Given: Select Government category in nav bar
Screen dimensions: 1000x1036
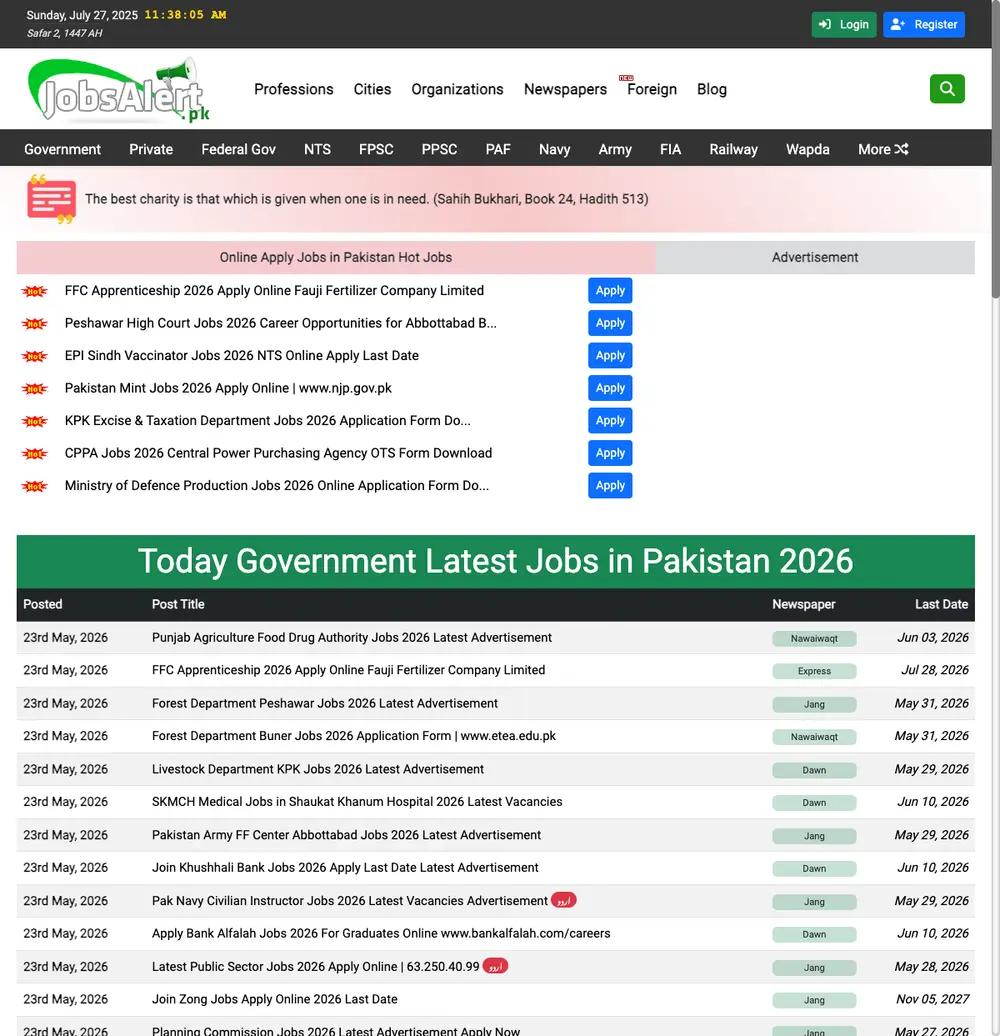Looking at the screenshot, I should 62,149.
